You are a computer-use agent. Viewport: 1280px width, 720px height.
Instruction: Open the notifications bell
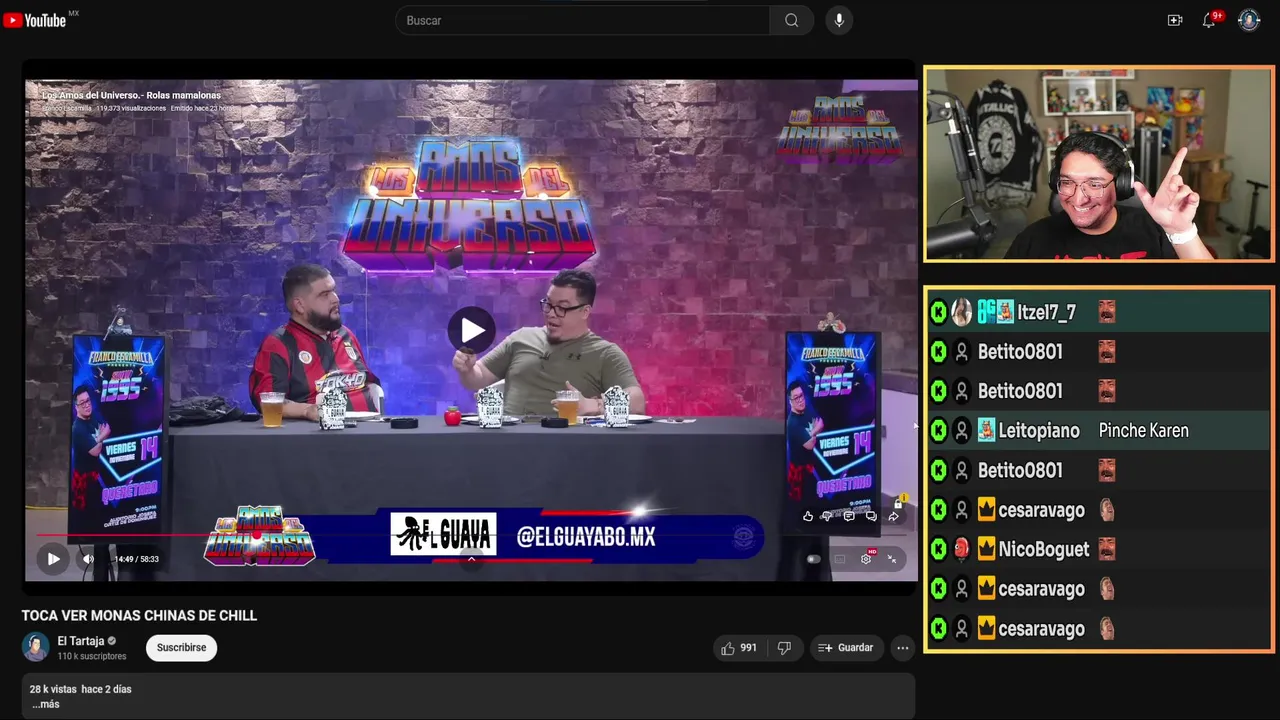click(x=1209, y=20)
